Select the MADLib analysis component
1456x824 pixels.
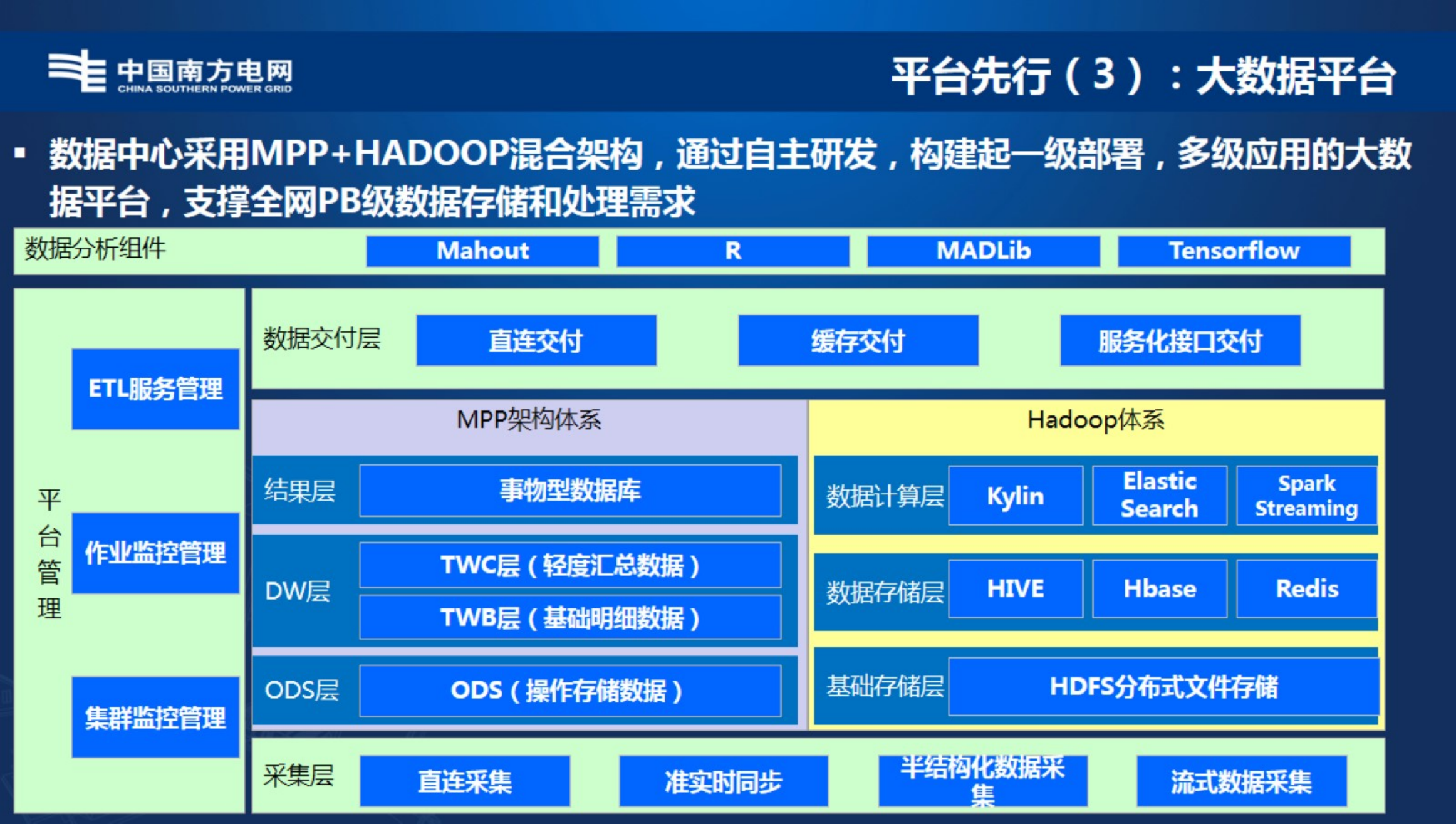click(x=983, y=251)
